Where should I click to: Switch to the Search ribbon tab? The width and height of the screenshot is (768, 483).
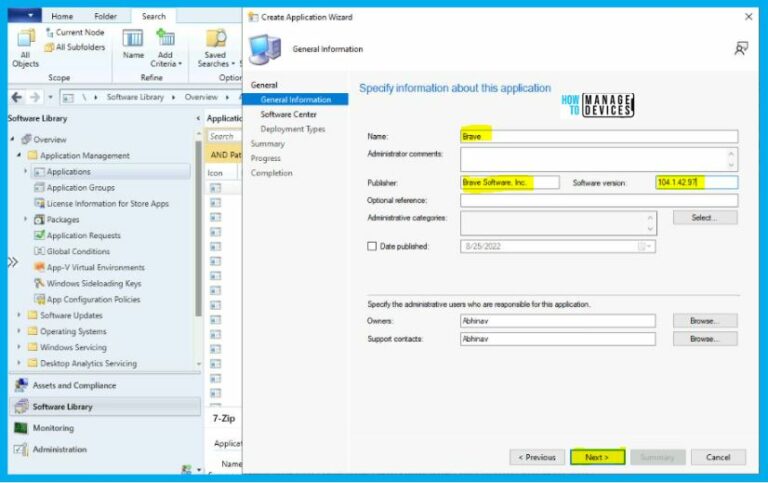(x=154, y=16)
